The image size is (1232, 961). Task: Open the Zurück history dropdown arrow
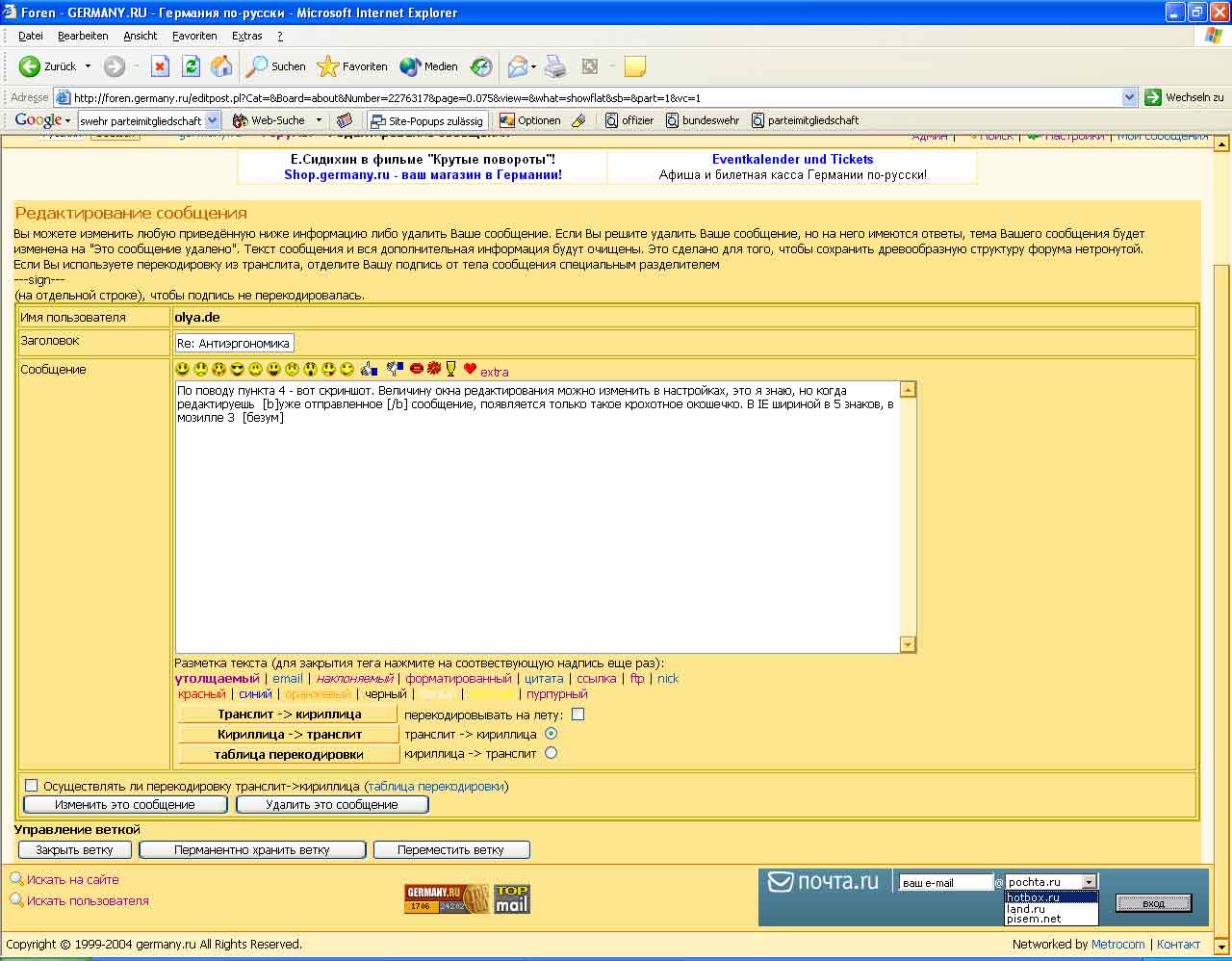point(88,66)
